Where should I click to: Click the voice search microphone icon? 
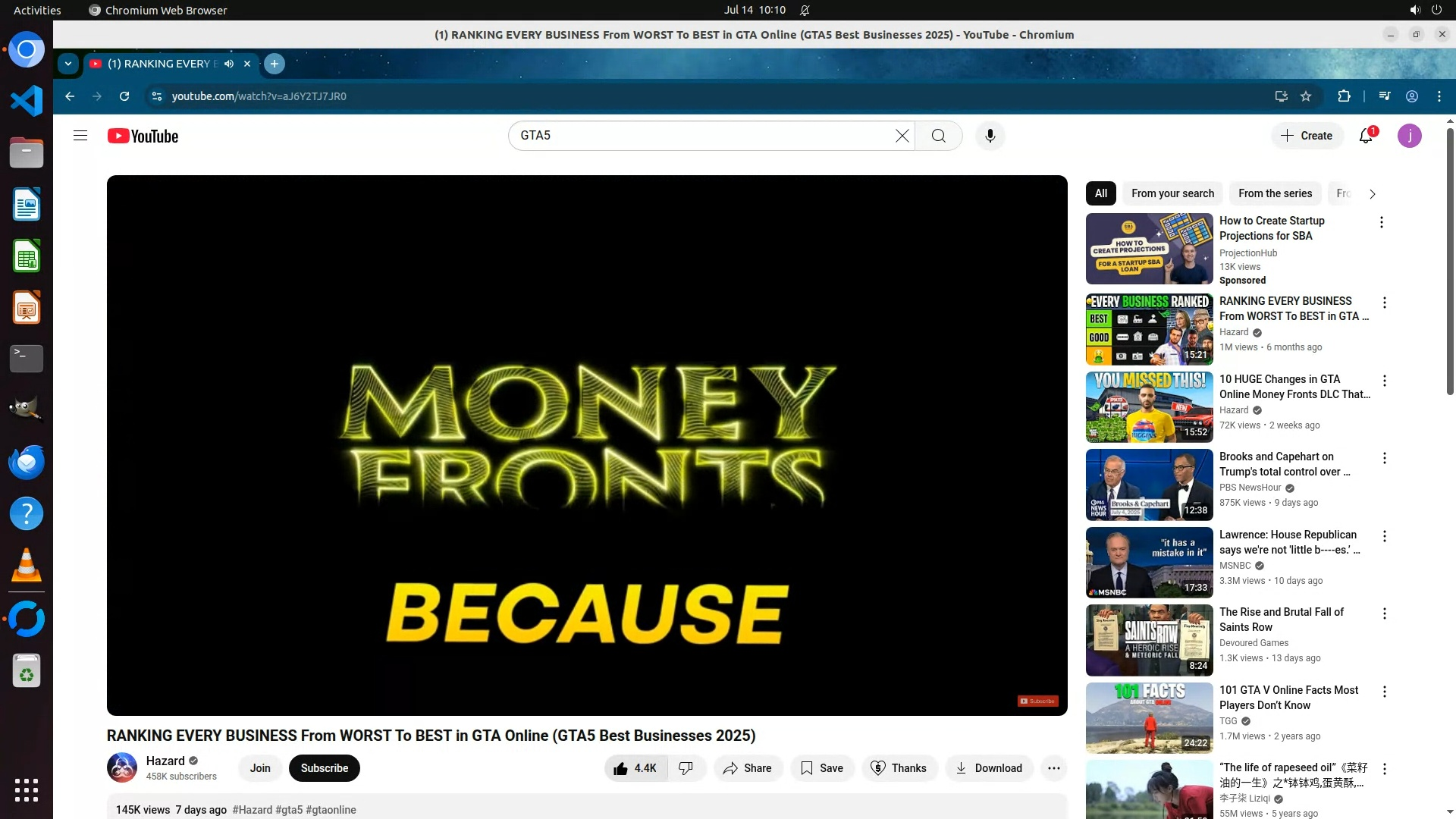990,136
